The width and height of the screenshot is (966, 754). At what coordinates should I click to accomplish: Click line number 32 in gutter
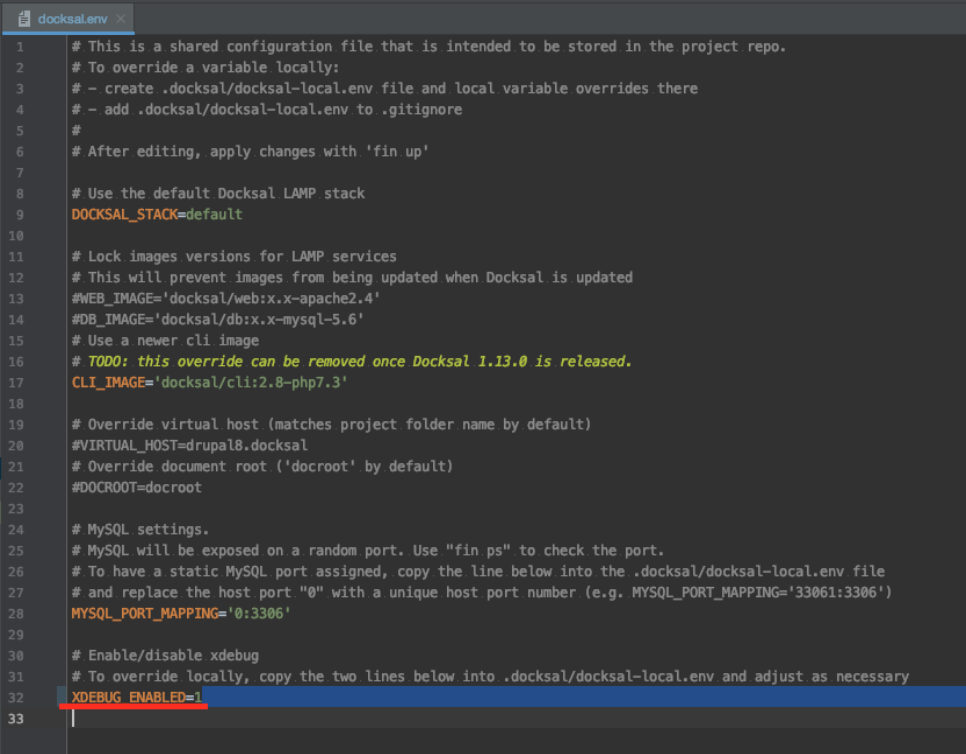[x=16, y=698]
